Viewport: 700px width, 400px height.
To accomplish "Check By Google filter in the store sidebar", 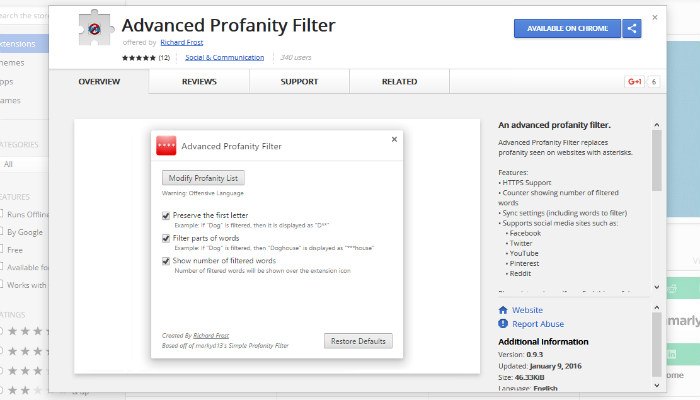I will coord(1,232).
